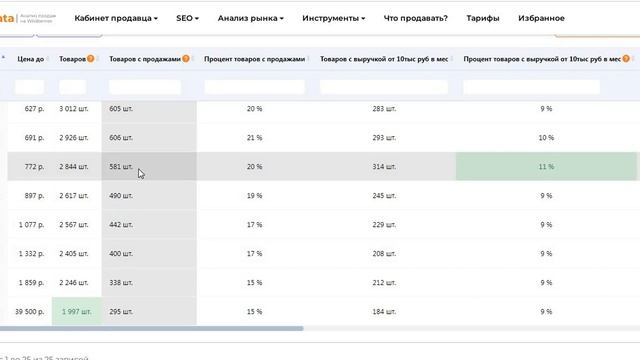
Task: Click the 21 % cell
Action: [x=254, y=138]
